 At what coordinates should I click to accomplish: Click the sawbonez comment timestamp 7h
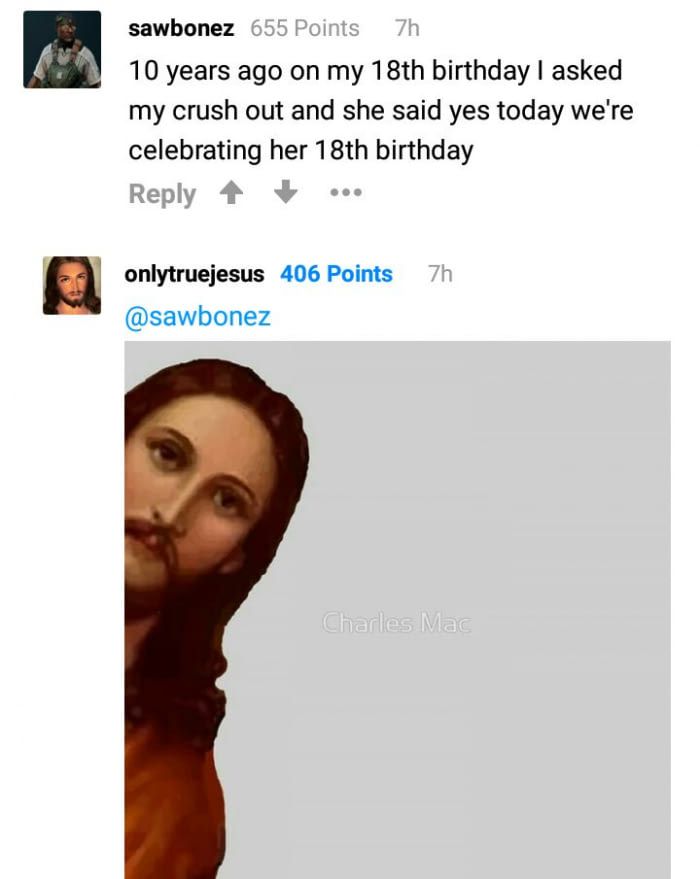point(407,28)
